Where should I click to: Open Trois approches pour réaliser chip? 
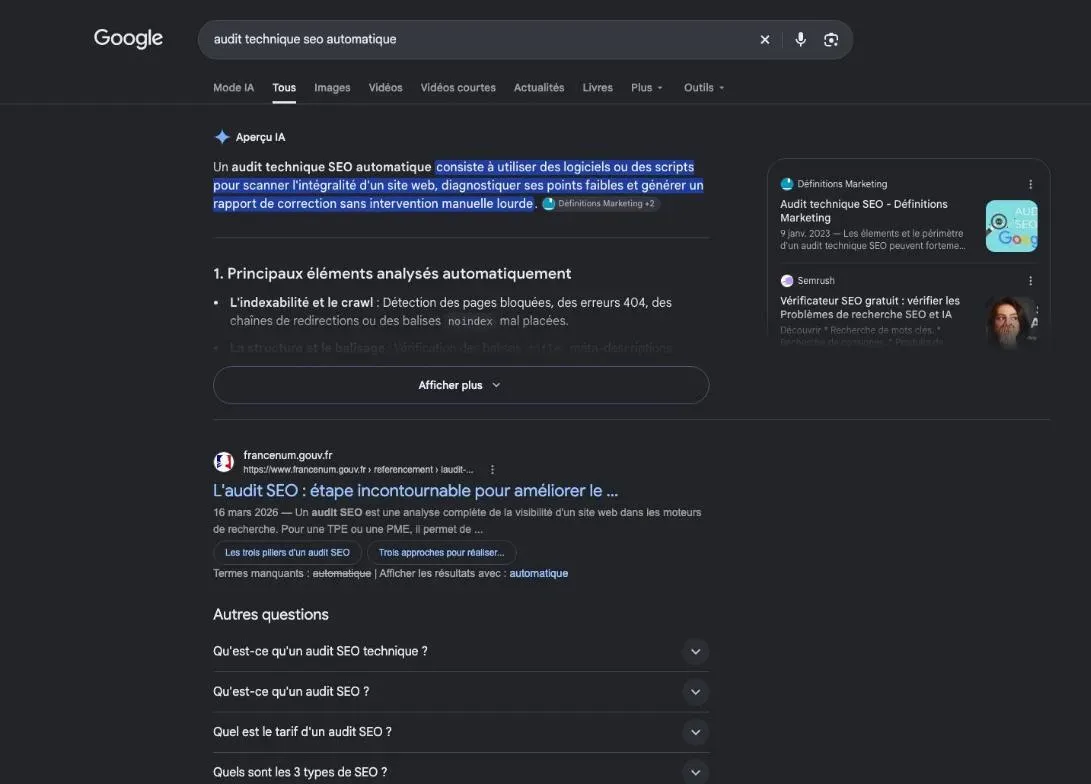[441, 552]
